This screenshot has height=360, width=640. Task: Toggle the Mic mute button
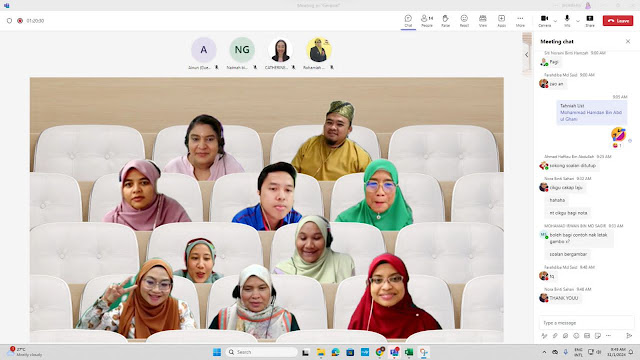pyautogui.click(x=567, y=21)
